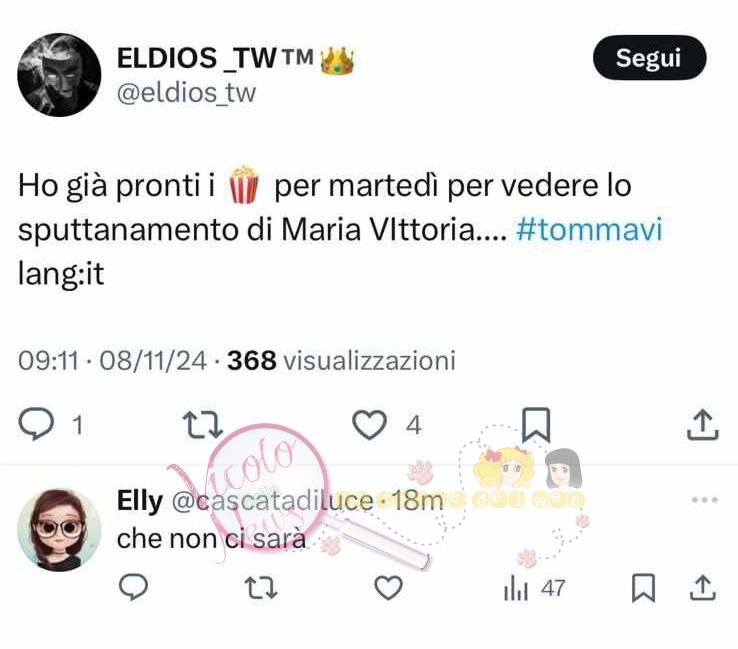The height and width of the screenshot is (649, 738).
Task: Bookmark the main tweet
Action: 536,425
